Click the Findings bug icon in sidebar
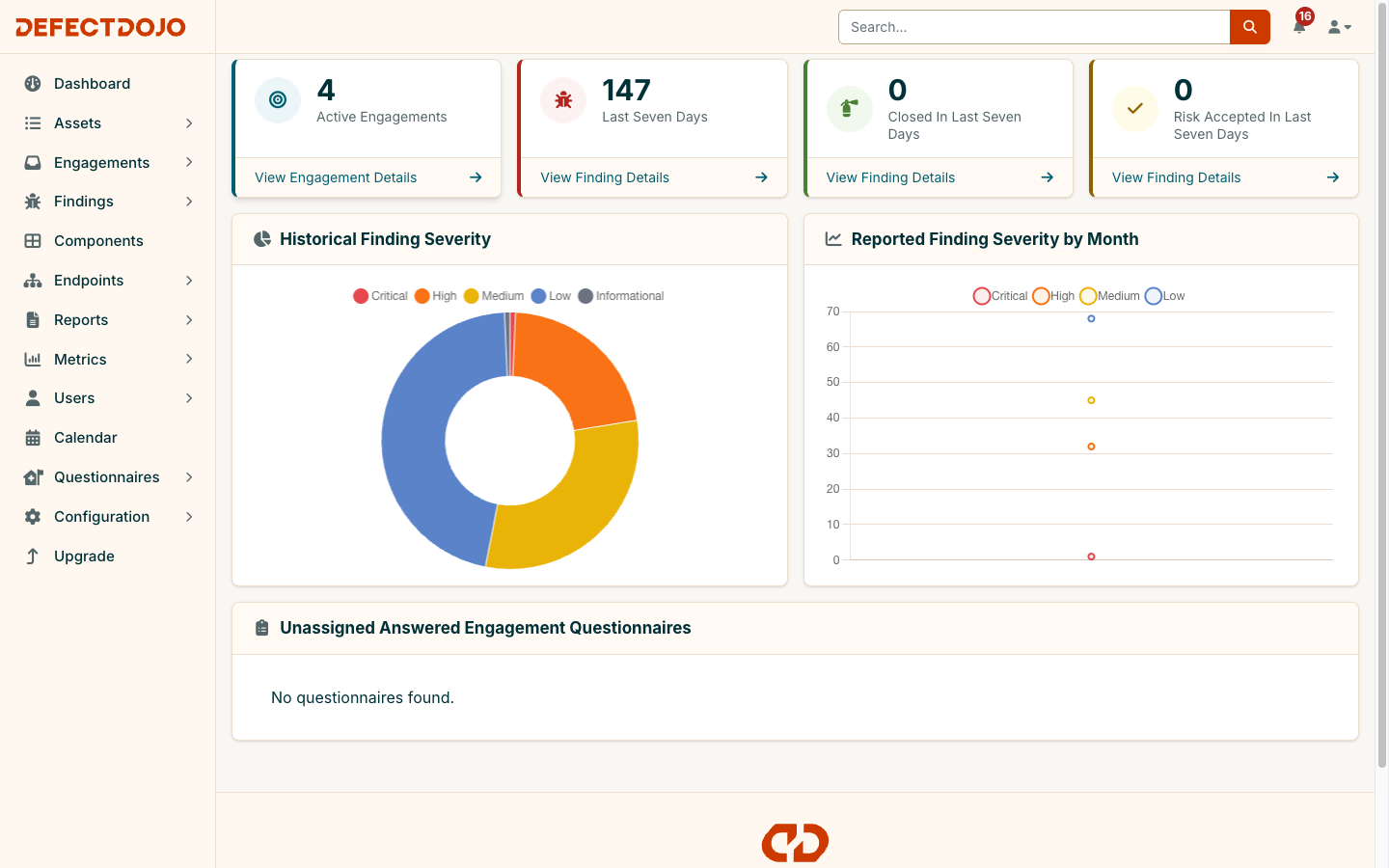Screen dimensions: 1389x868 (x=33, y=202)
